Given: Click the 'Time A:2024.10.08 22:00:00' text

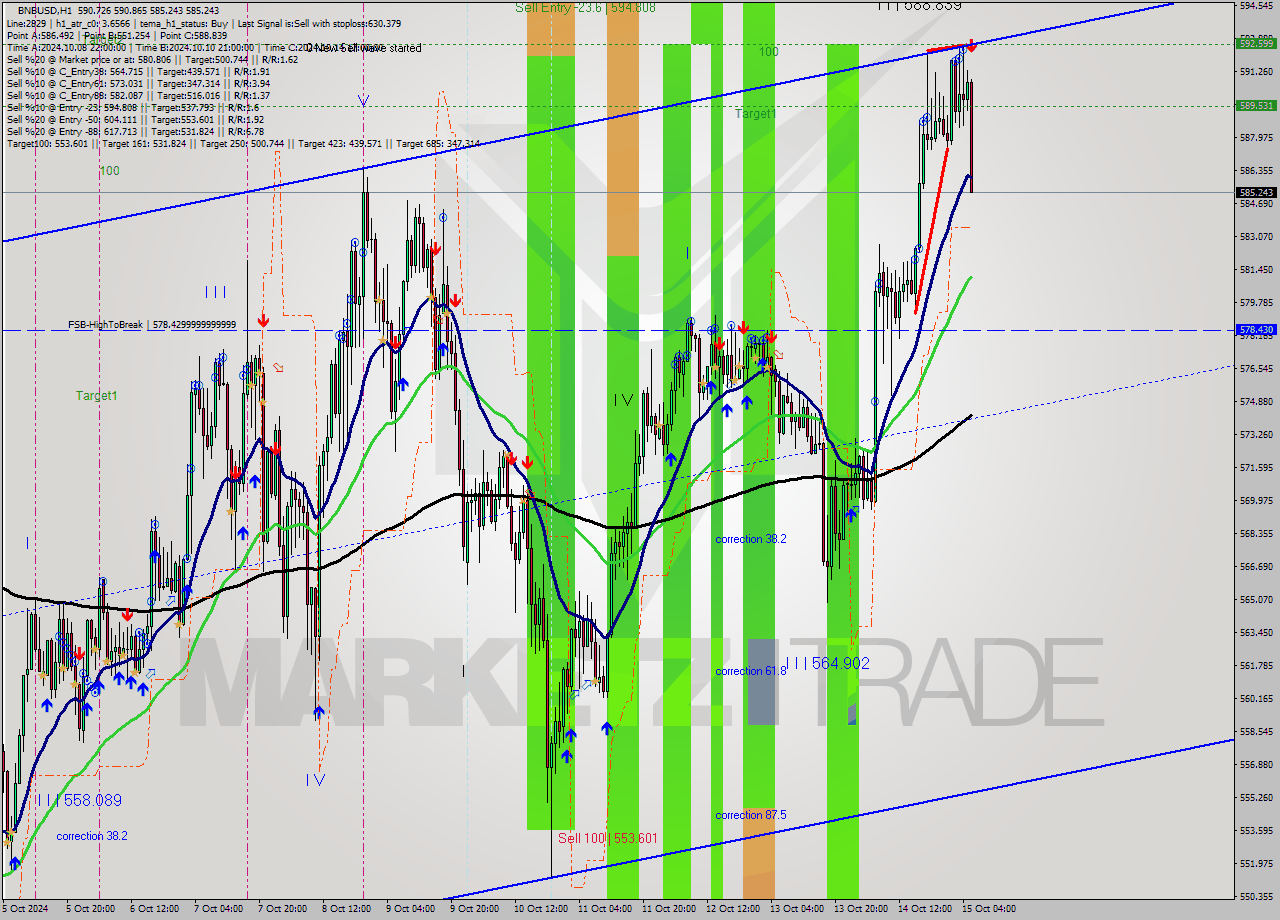Looking at the screenshot, I should click(x=65, y=47).
